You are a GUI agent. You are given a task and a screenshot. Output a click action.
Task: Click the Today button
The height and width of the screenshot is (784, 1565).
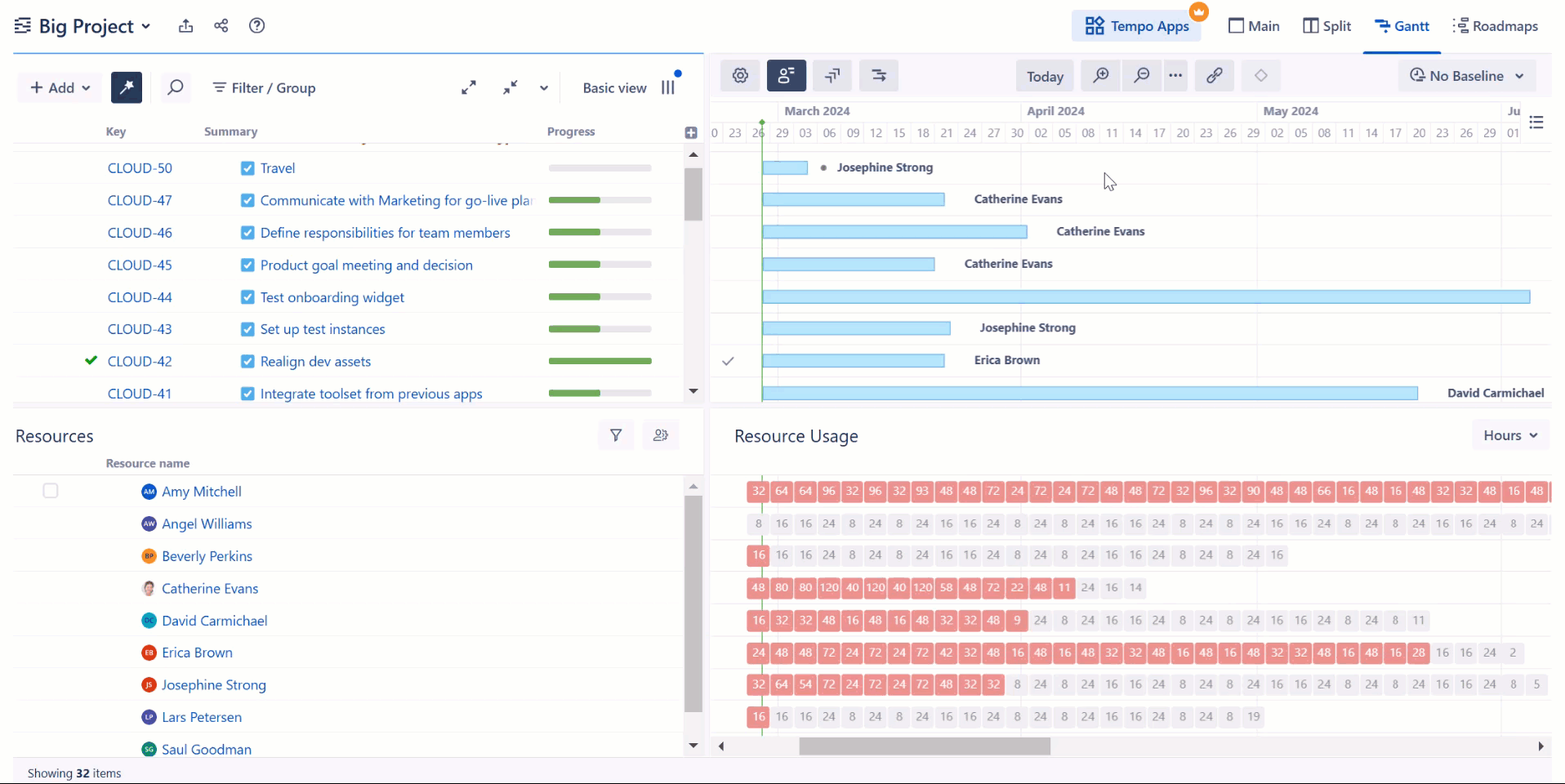[1045, 77]
